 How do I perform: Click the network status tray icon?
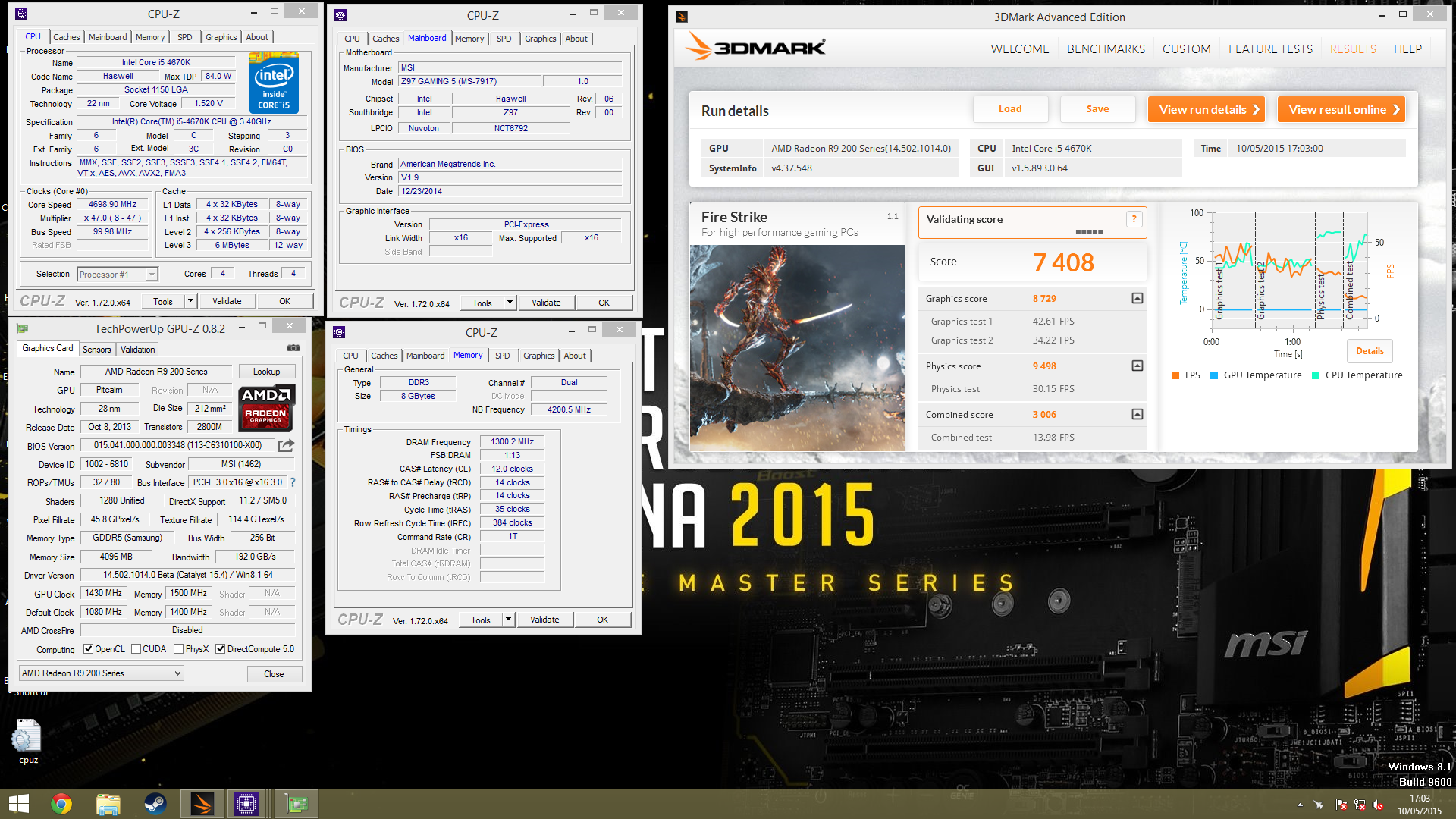click(x=1359, y=805)
